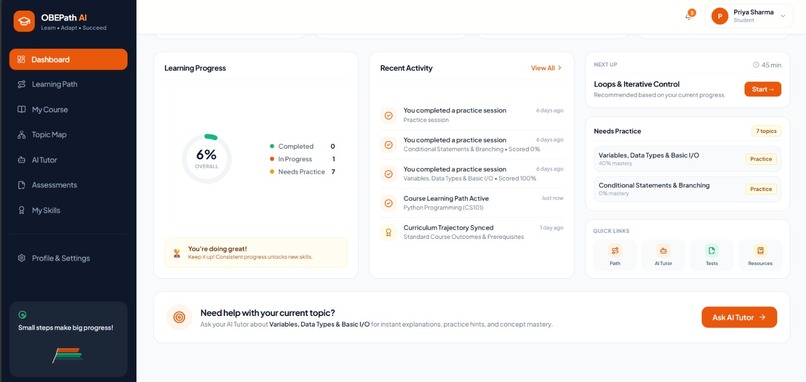Click the My Skills badge icon
The width and height of the screenshot is (806, 382).
pos(21,210)
